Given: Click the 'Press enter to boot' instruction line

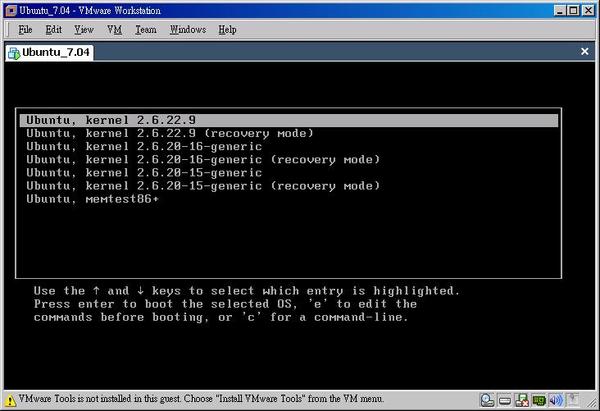Looking at the screenshot, I should [225, 304].
